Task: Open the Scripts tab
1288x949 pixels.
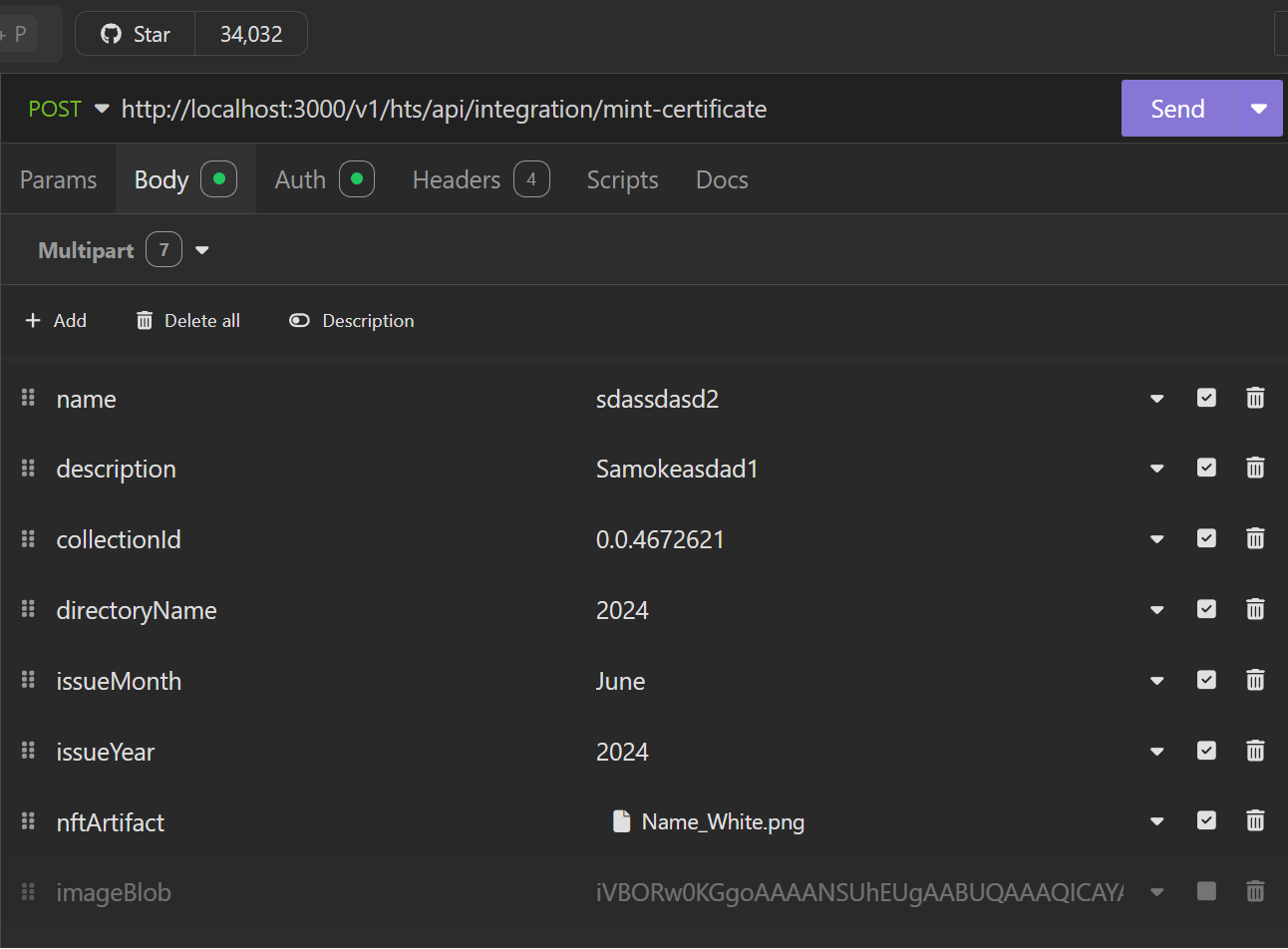Action: (x=622, y=179)
